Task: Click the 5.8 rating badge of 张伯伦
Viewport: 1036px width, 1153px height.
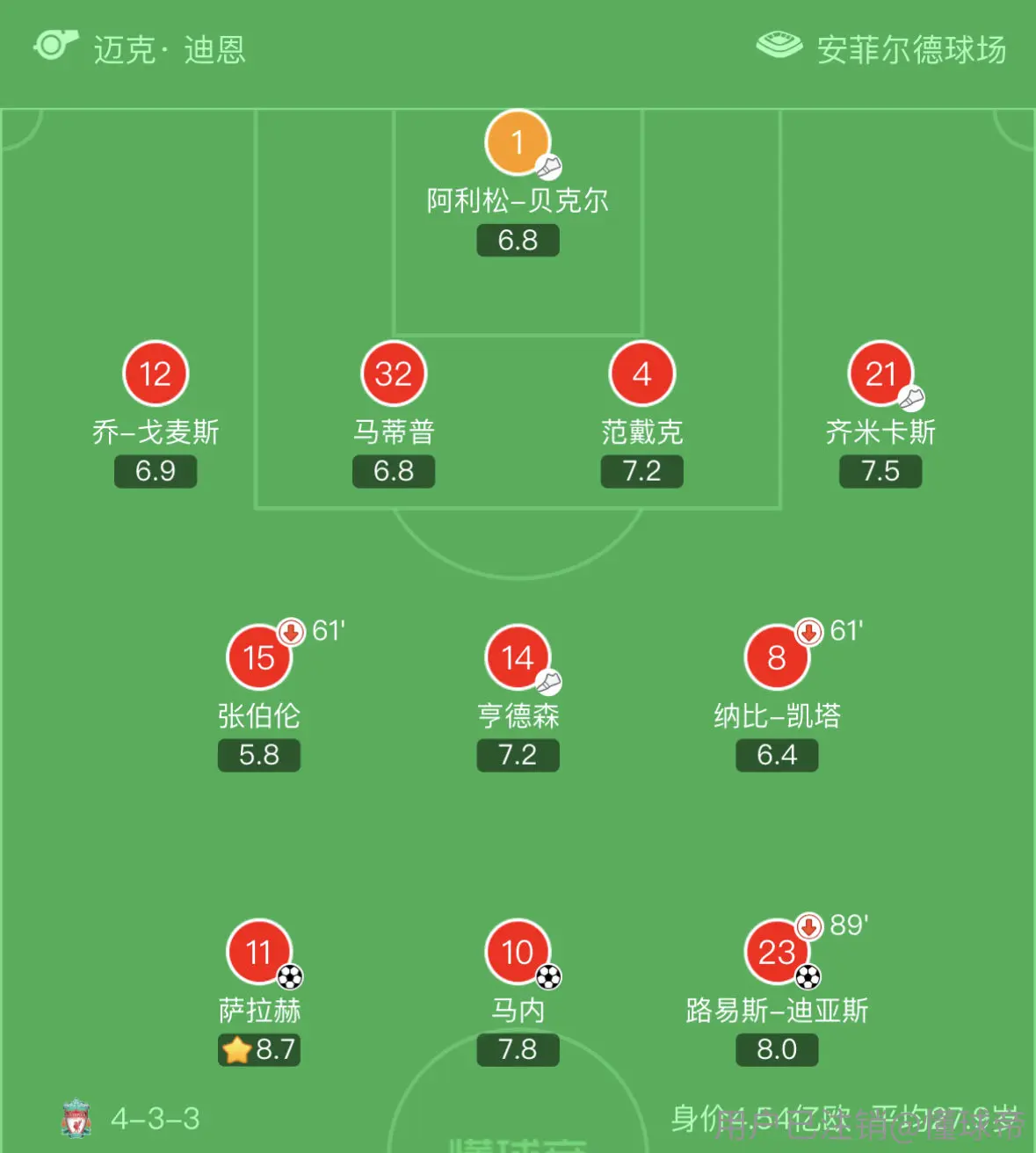Action: (259, 755)
